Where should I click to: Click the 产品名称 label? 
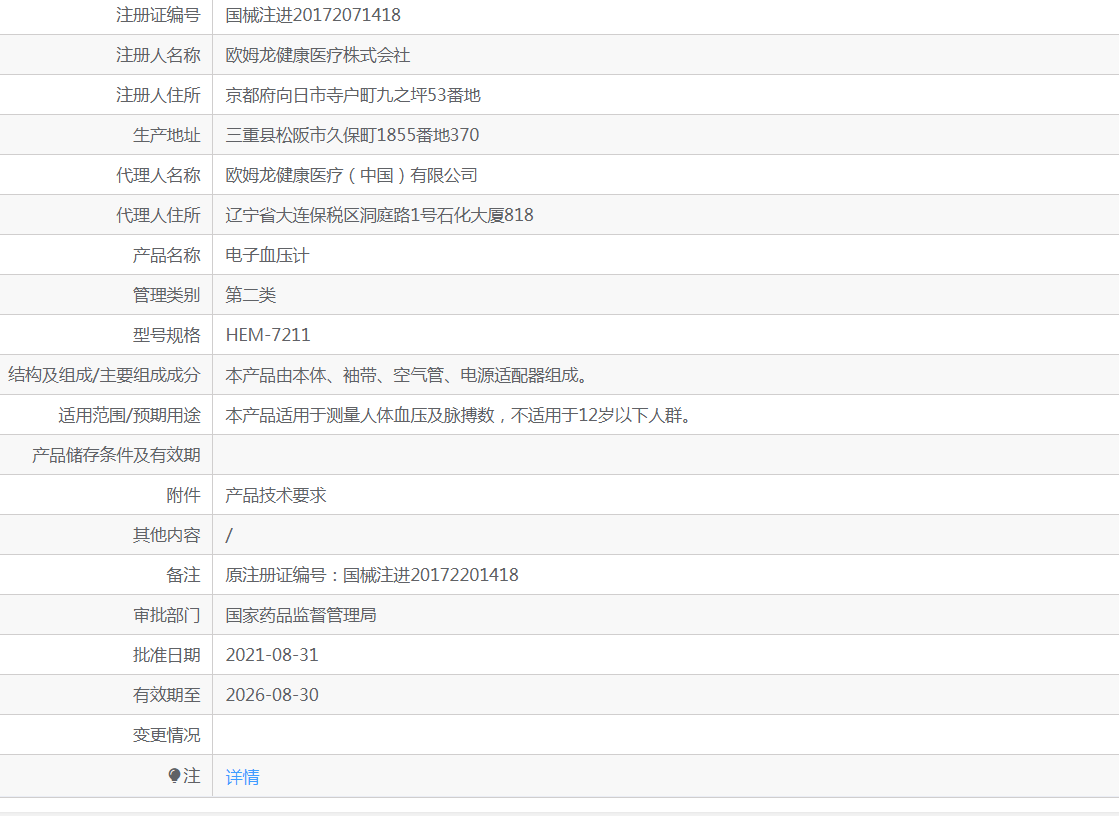pyautogui.click(x=166, y=255)
